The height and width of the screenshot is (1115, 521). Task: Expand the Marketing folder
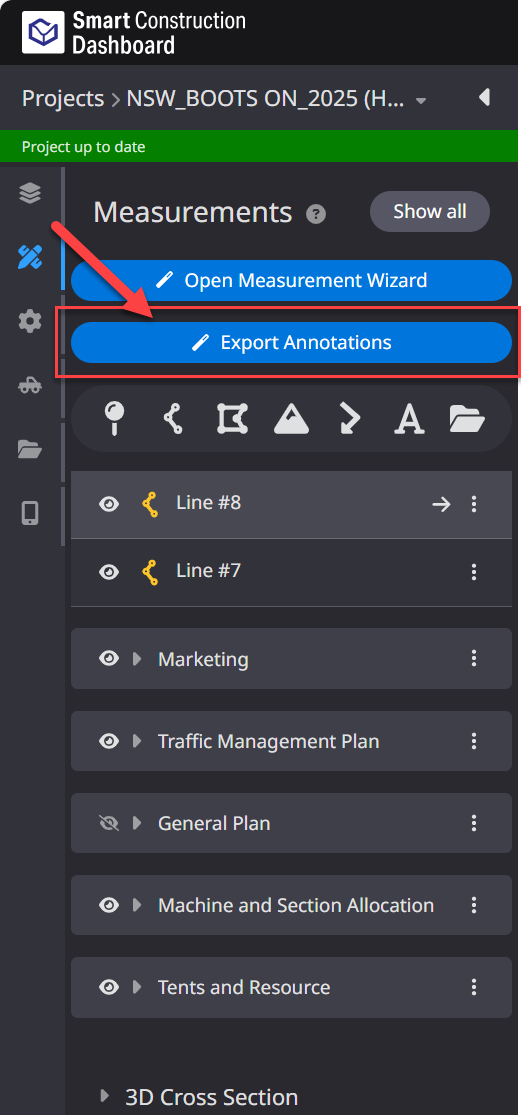[x=137, y=659]
